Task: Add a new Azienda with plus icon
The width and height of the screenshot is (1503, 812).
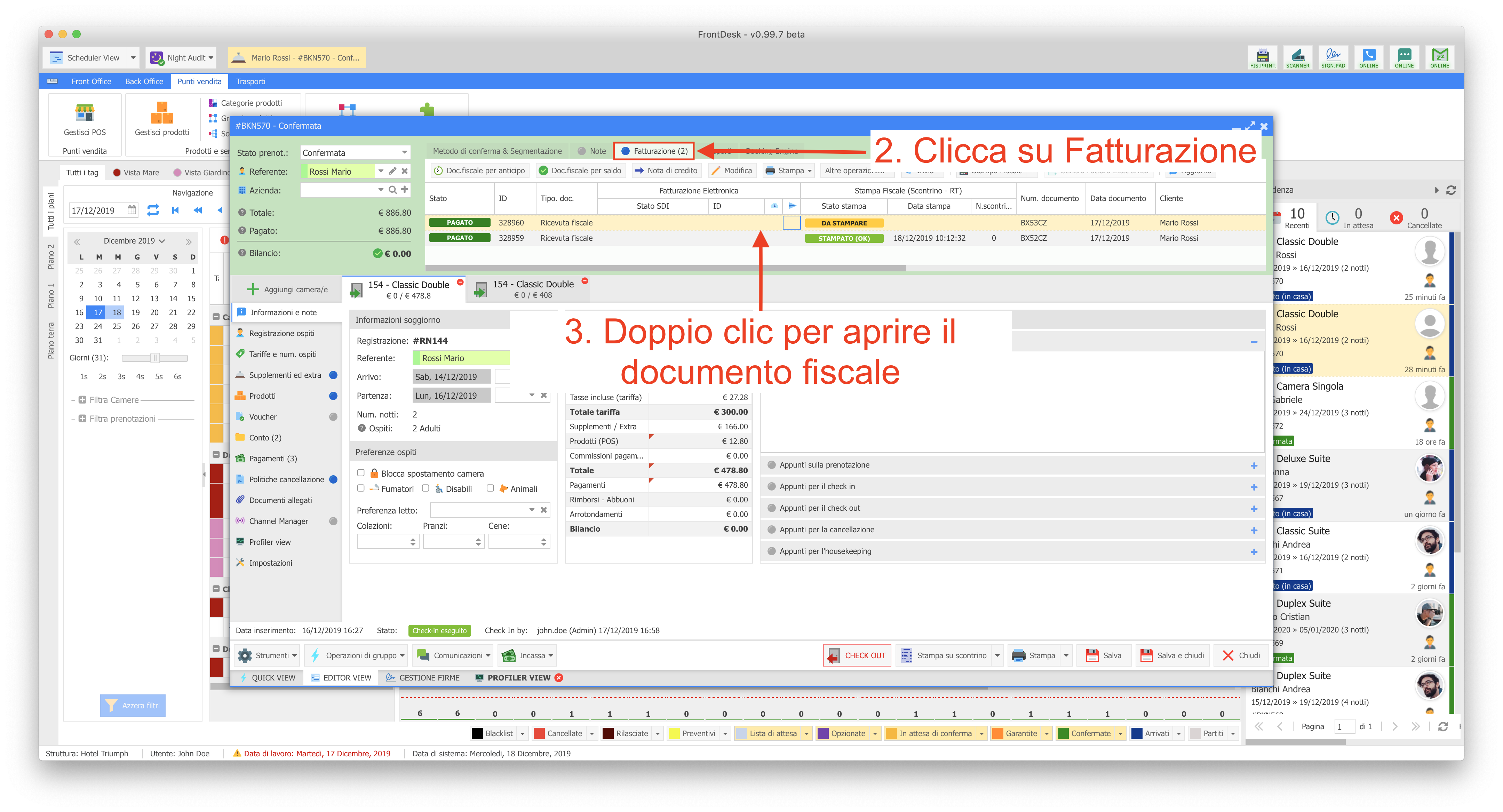Action: click(x=404, y=190)
